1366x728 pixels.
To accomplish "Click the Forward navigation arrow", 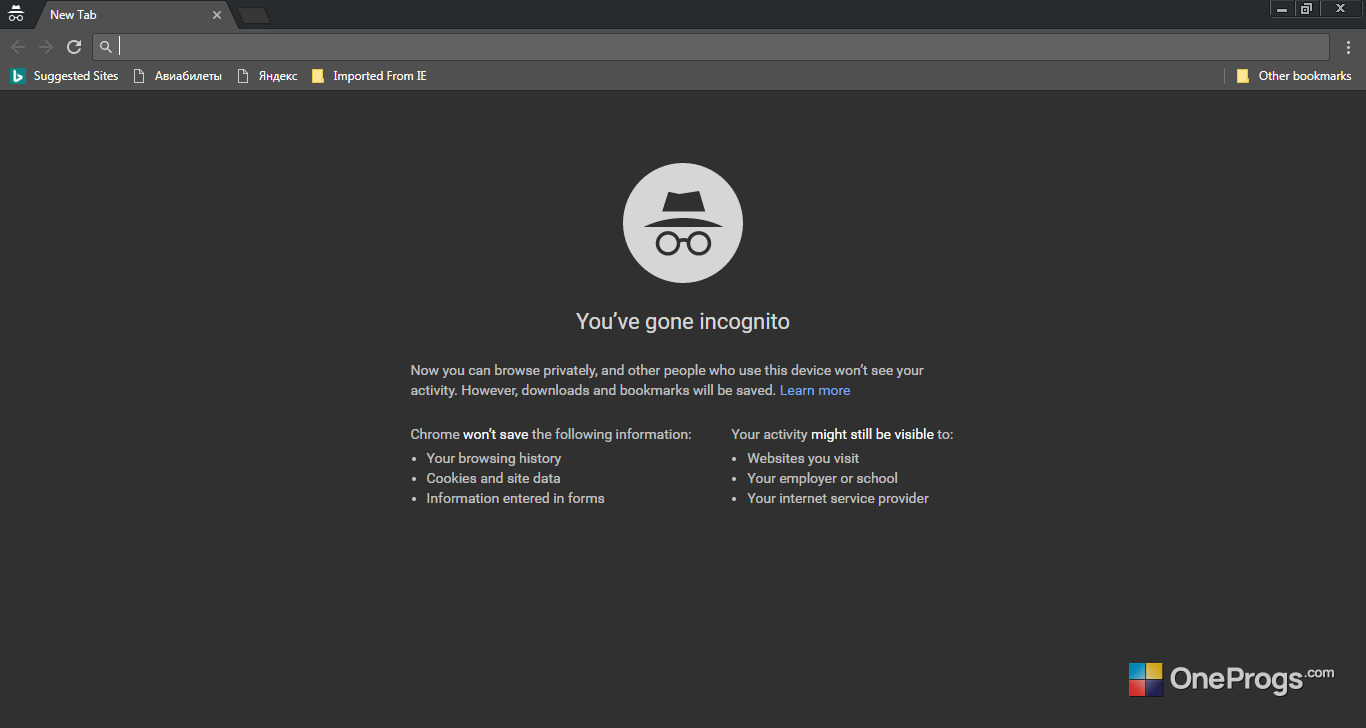I will [46, 47].
